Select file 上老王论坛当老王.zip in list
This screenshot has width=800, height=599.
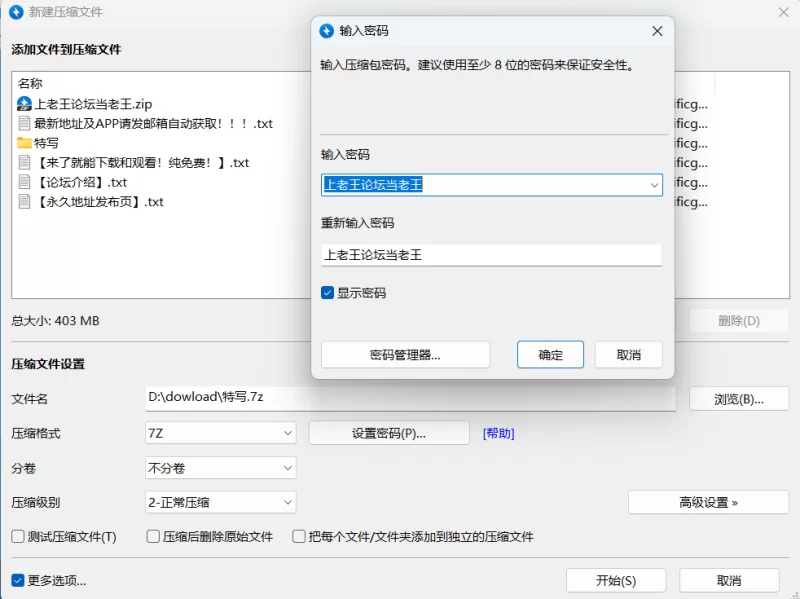pyautogui.click(x=93, y=104)
